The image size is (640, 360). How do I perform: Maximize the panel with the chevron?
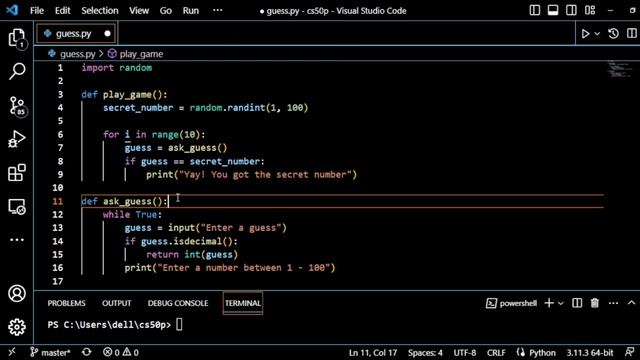click(x=631, y=303)
